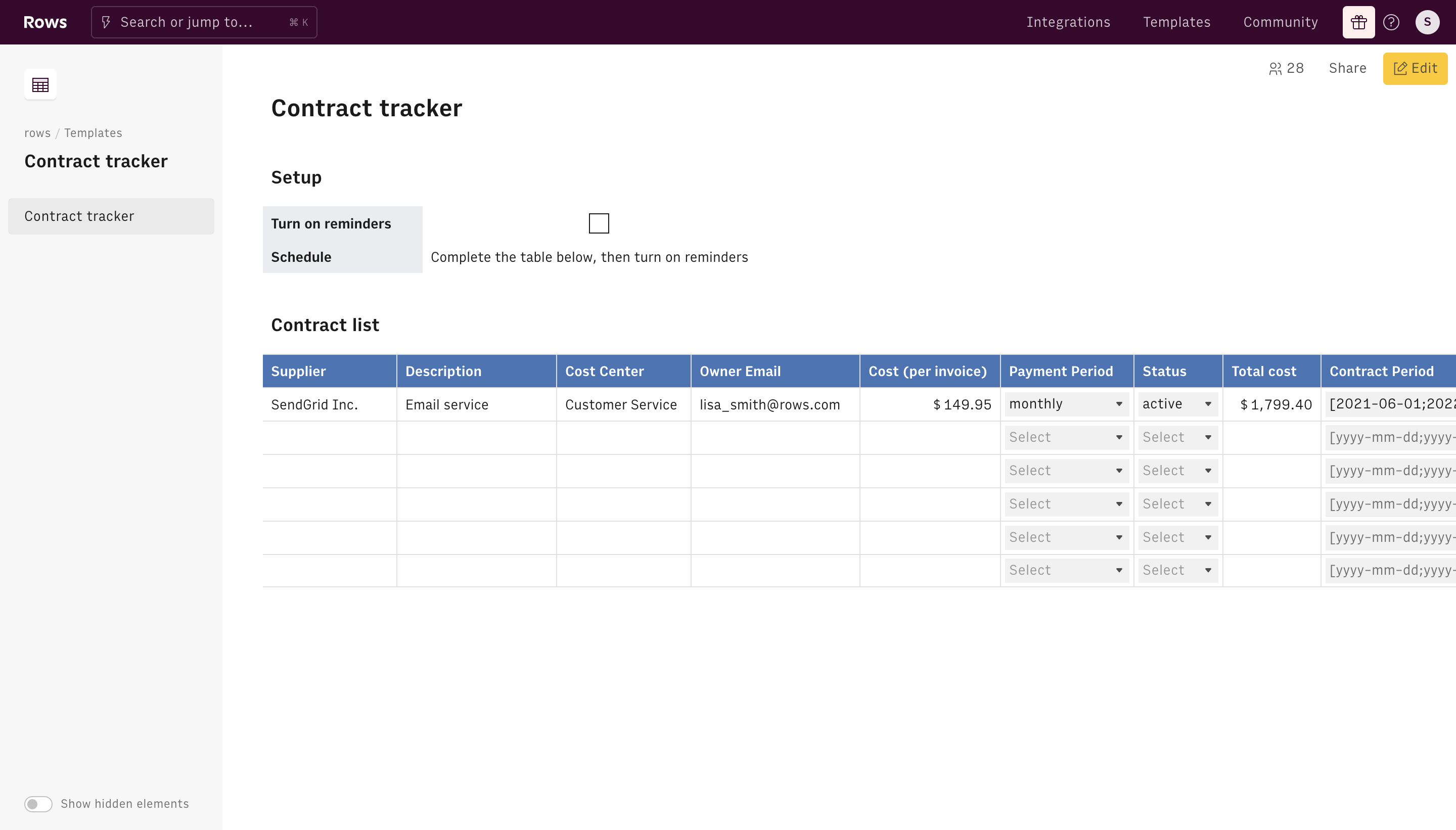
Task: Click the viewers icon showing 28
Action: pos(1286,68)
